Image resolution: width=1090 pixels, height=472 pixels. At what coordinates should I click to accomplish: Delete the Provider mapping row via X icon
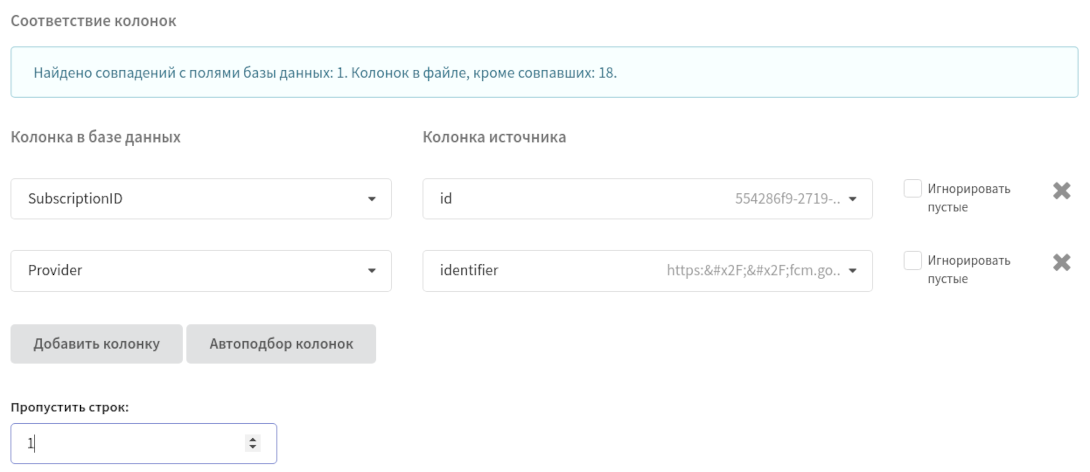coord(1061,262)
